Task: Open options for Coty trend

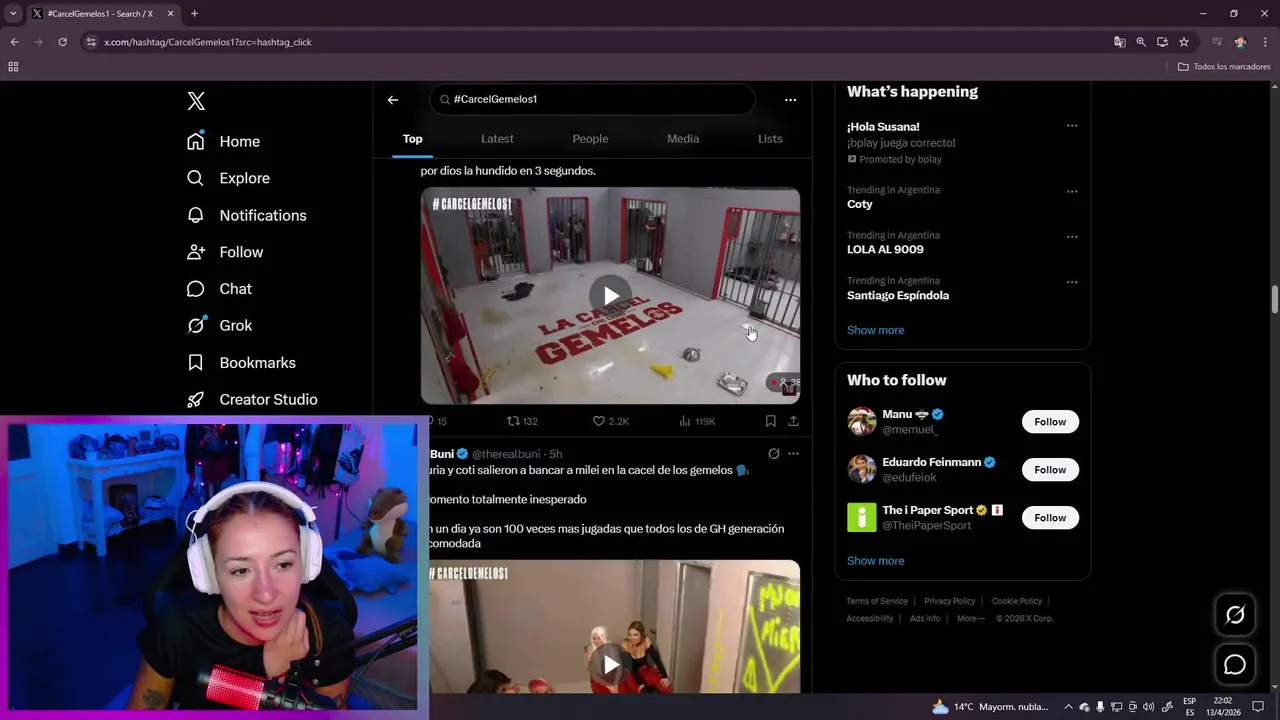Action: pyautogui.click(x=1072, y=191)
